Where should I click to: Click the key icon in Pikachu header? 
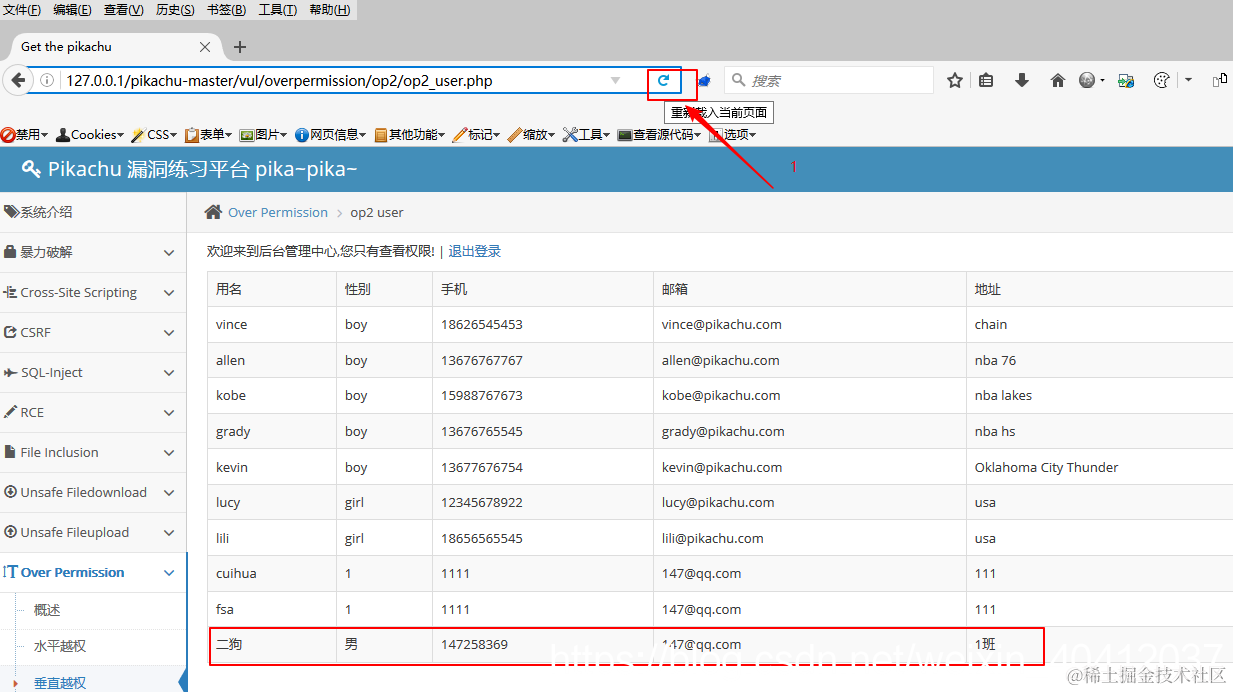click(31, 169)
